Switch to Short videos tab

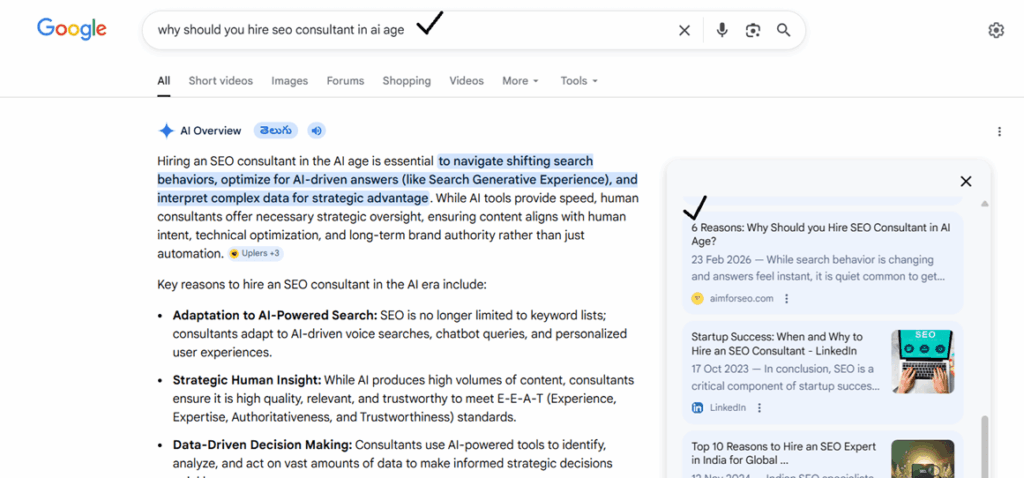coord(221,81)
